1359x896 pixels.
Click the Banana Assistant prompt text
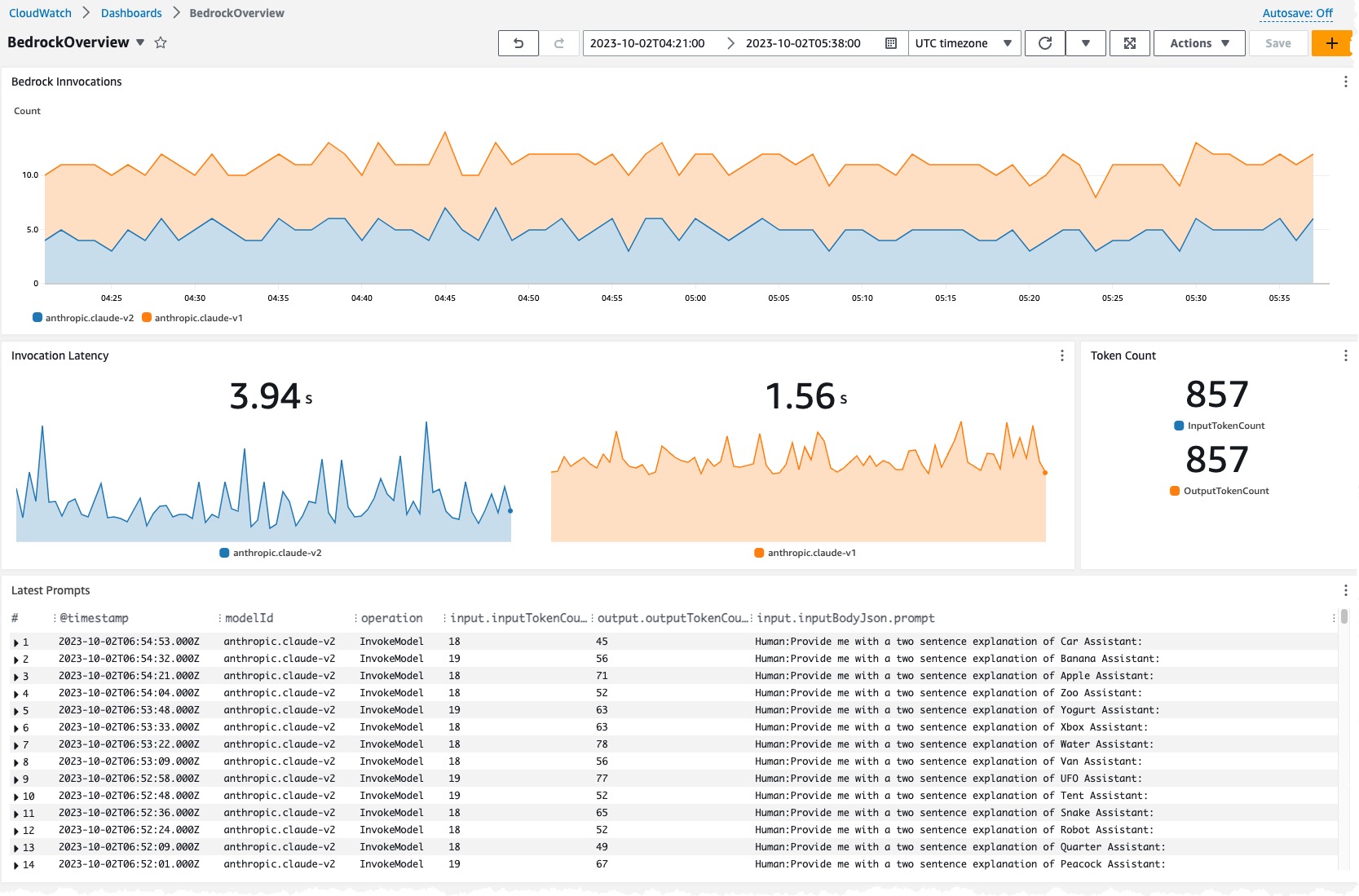pyautogui.click(x=957, y=659)
